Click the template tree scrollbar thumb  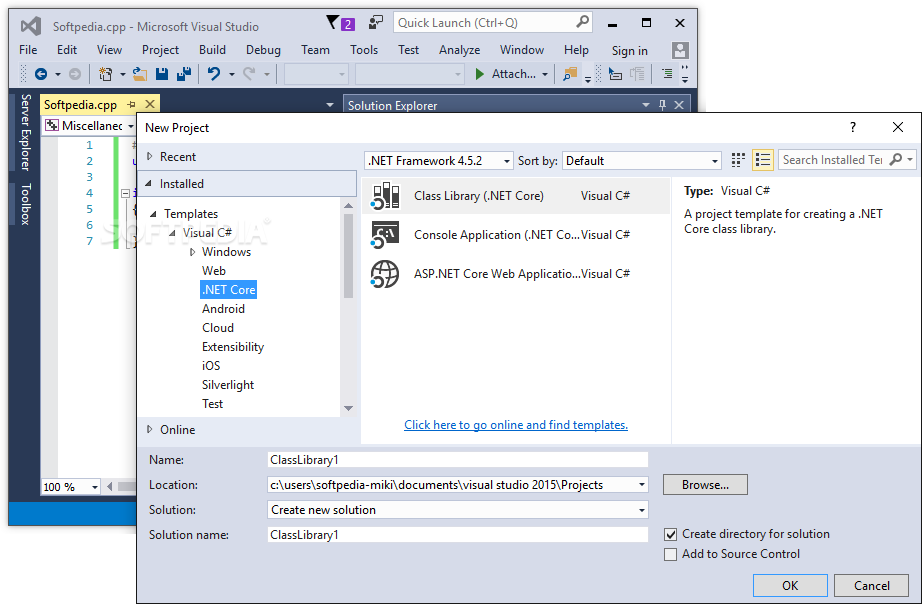point(348,256)
